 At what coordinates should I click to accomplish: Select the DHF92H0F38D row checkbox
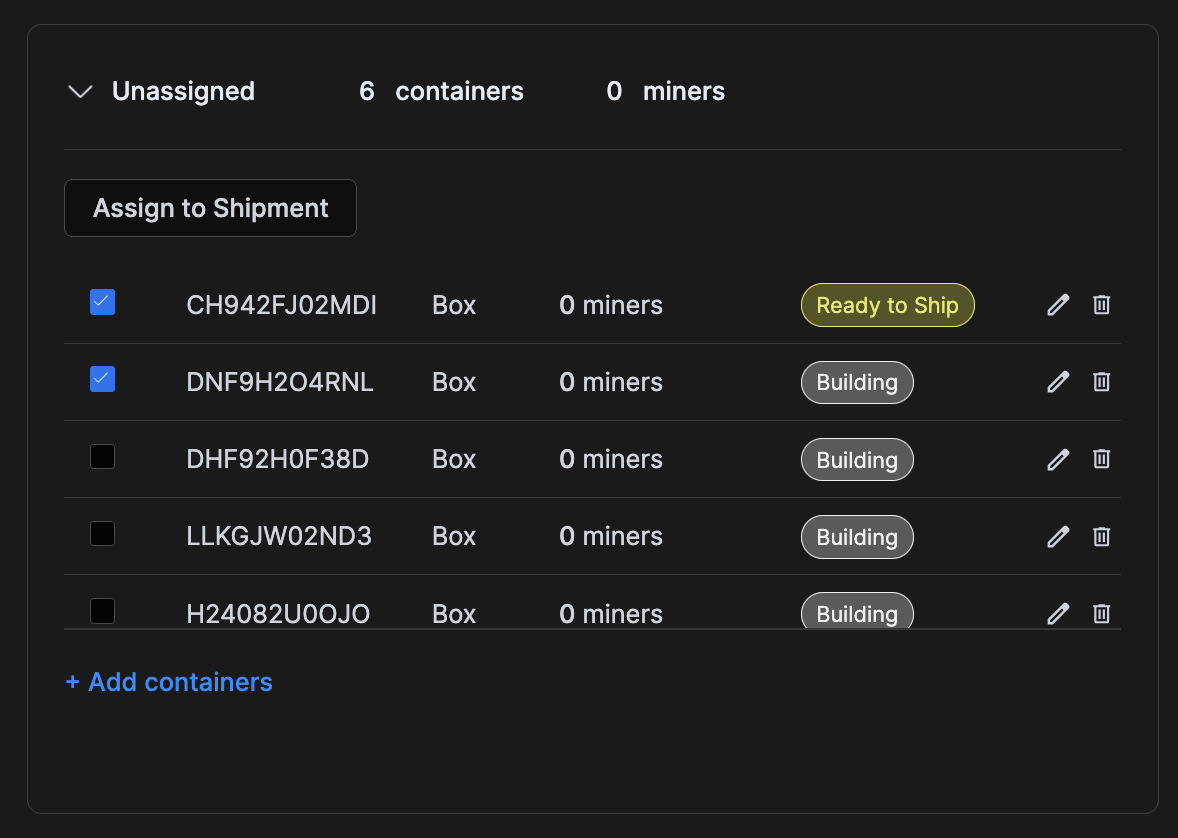point(102,456)
